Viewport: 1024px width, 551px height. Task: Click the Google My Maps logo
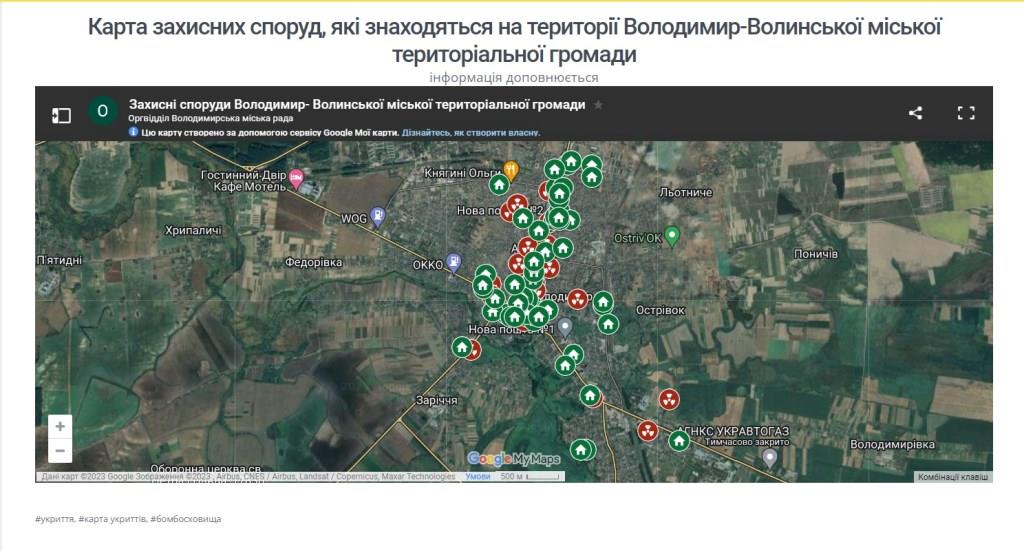coord(514,459)
